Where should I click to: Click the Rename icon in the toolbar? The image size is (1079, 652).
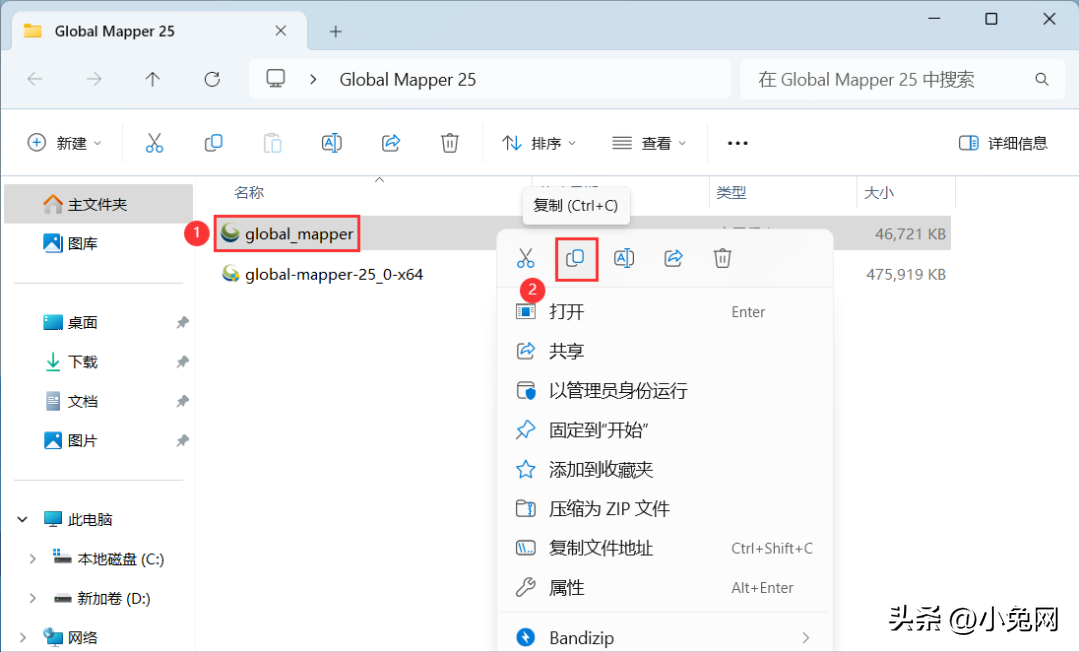332,143
